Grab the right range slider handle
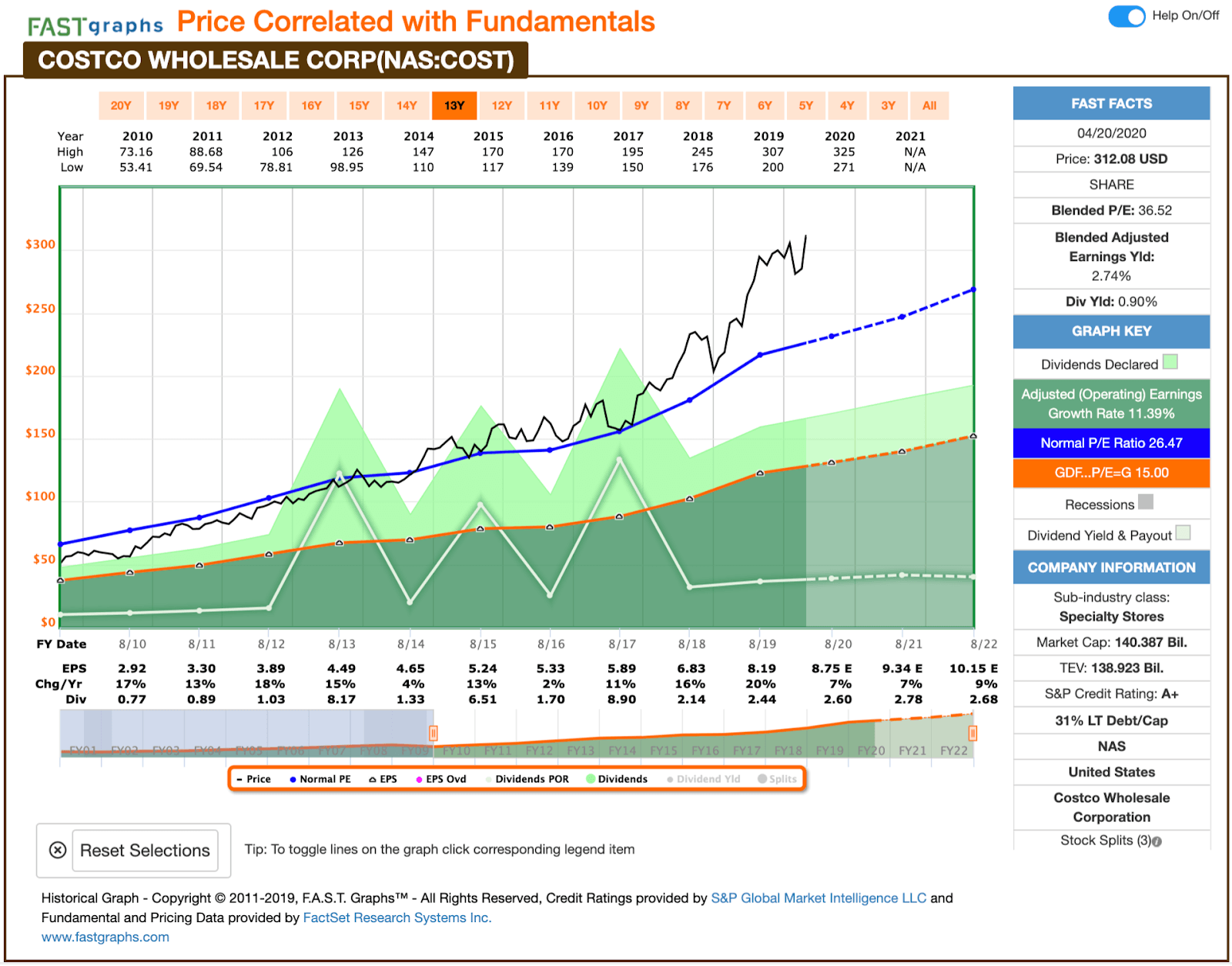Image resolution: width=1232 pixels, height=966 pixels. coord(973,733)
